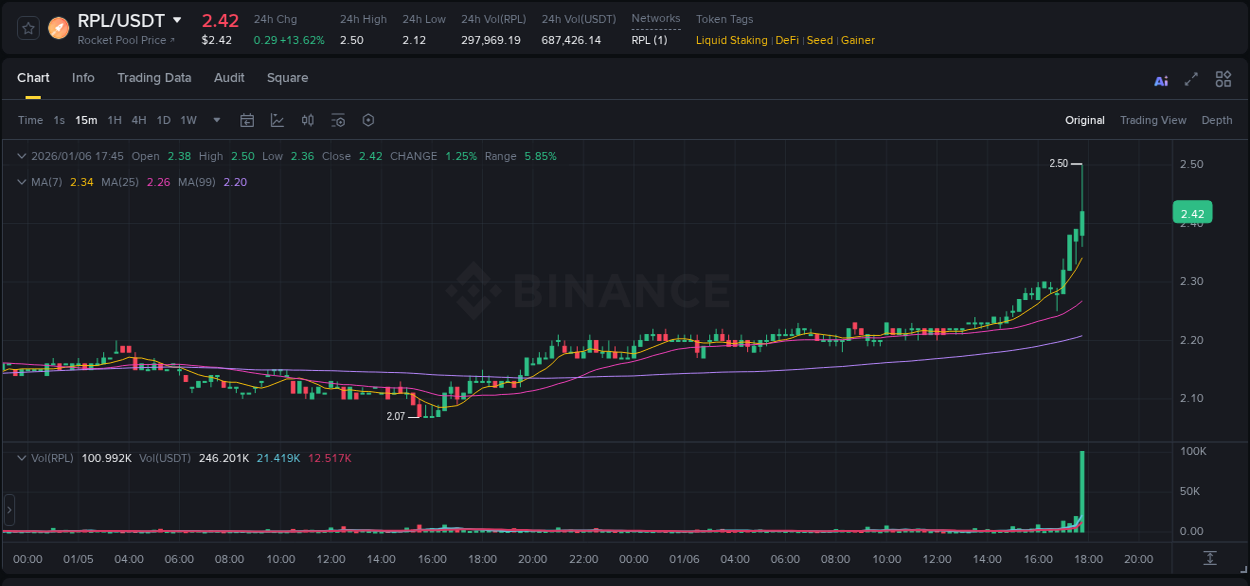The image size is (1250, 586).
Task: Open the candle comparison settings icon
Action: pos(308,119)
